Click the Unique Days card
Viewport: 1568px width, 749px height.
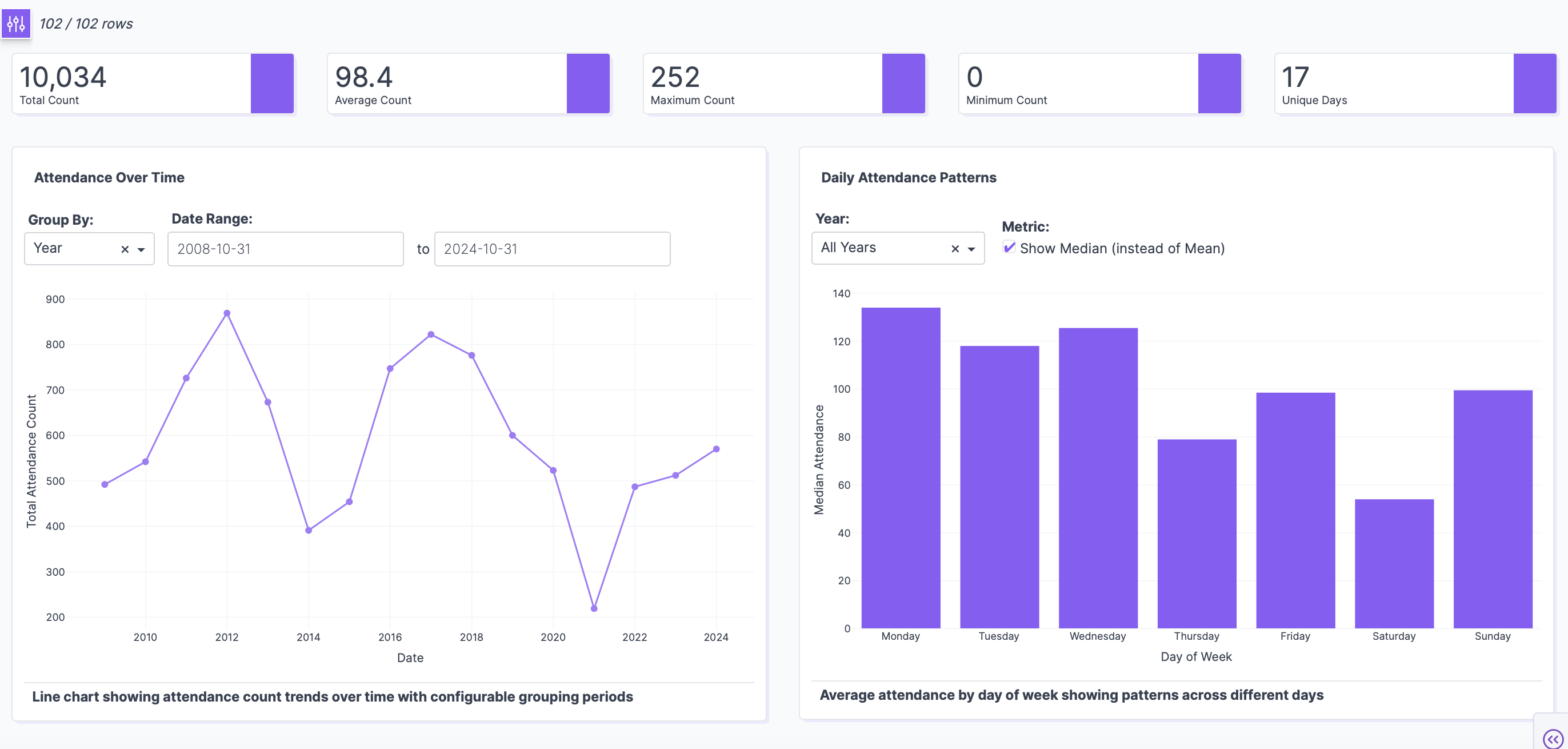pyautogui.click(x=1393, y=83)
